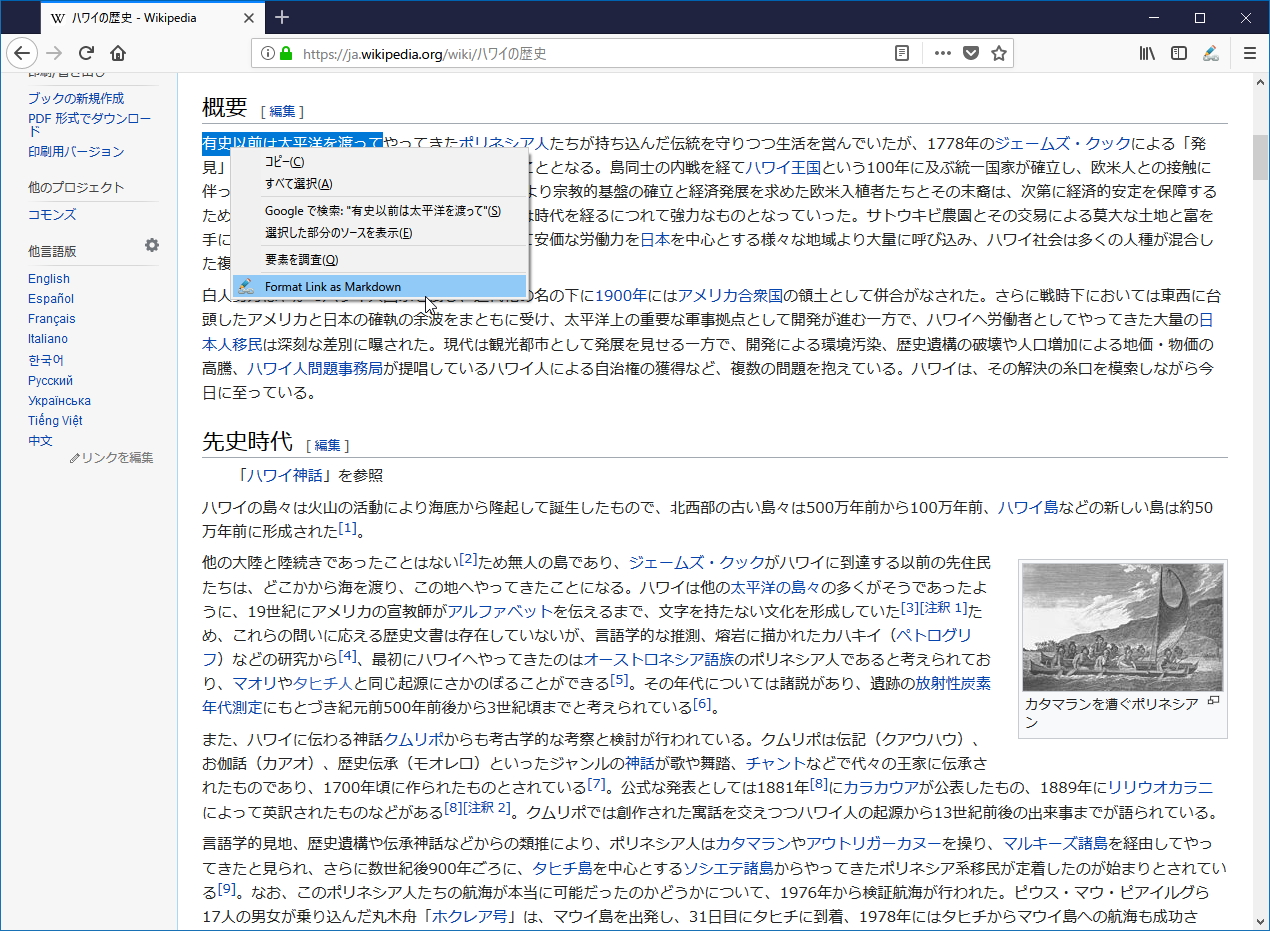Bookmark this page with the star
Image resolution: width=1270 pixels, height=931 pixels.
(x=997, y=53)
